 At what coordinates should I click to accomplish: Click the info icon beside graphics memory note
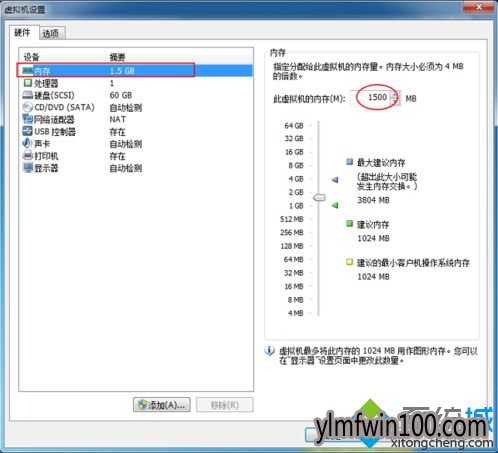tap(269, 351)
